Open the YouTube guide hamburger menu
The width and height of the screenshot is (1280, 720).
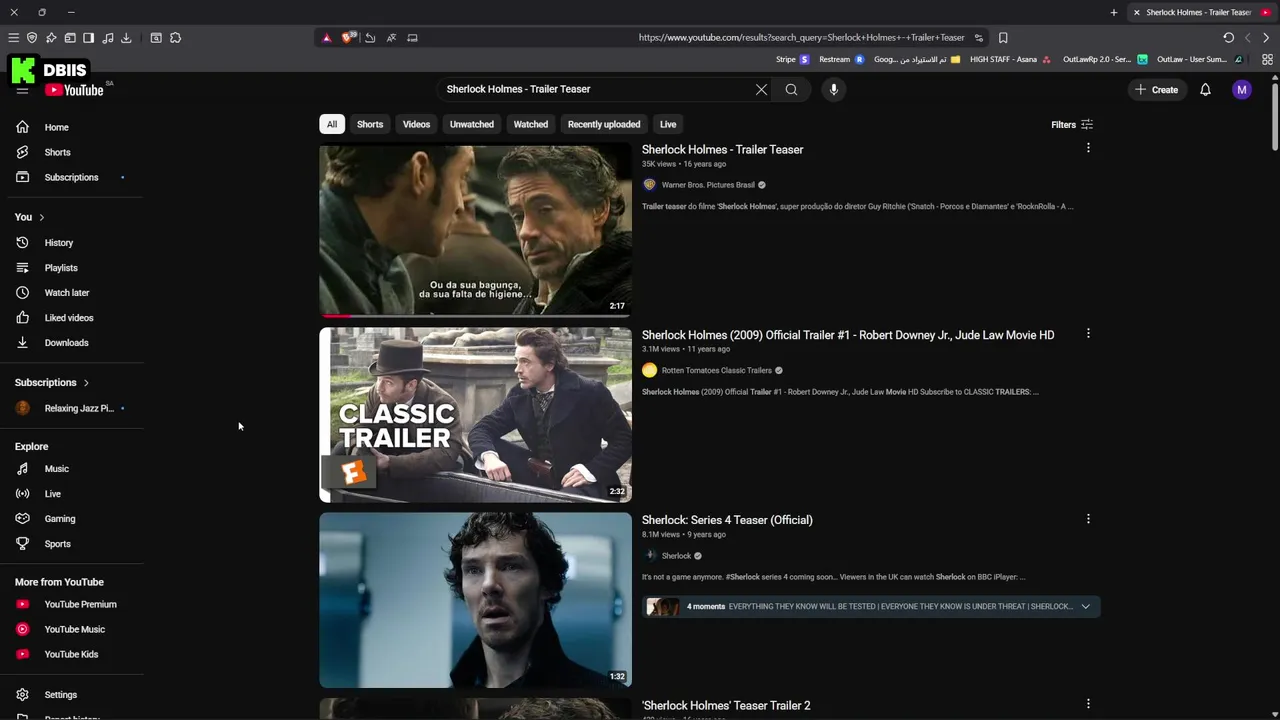click(22, 90)
